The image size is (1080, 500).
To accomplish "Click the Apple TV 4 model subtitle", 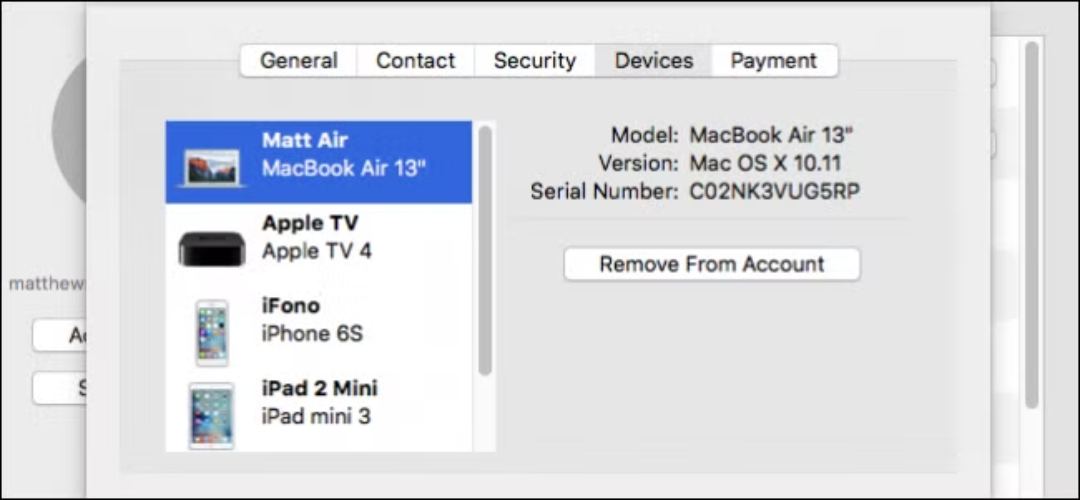I will coord(317,251).
